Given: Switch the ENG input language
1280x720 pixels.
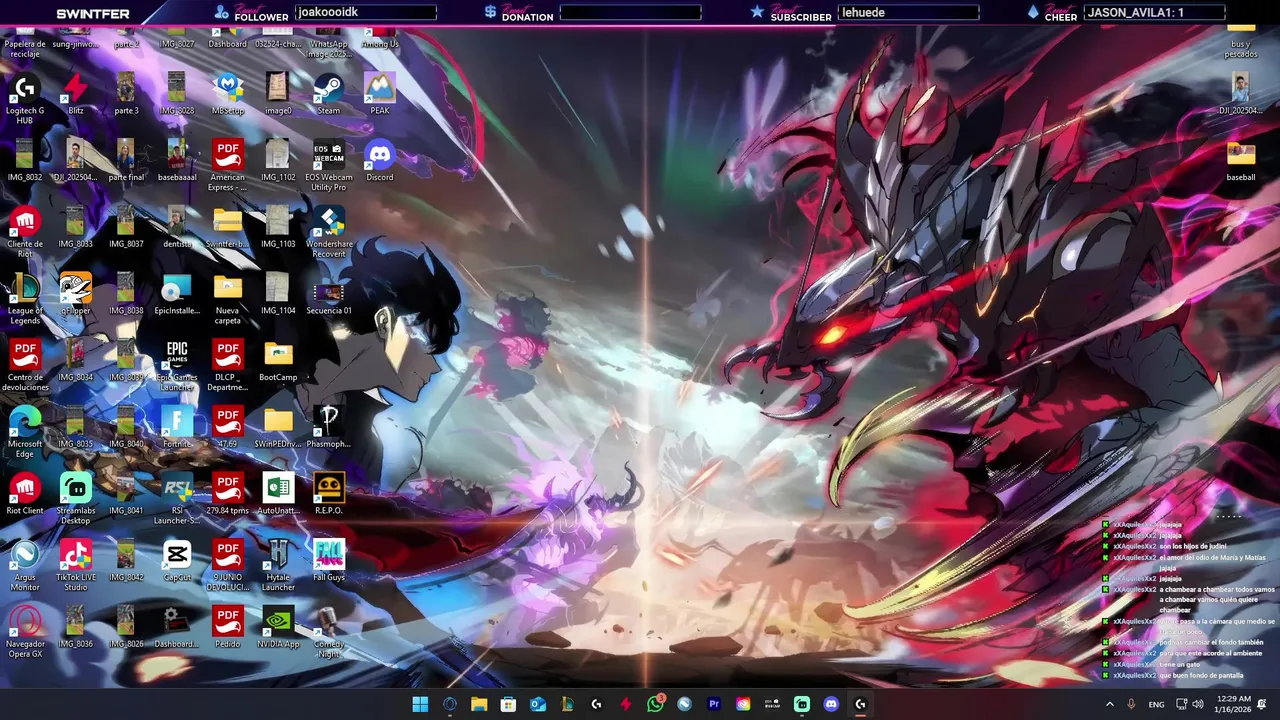Looking at the screenshot, I should coord(1156,704).
